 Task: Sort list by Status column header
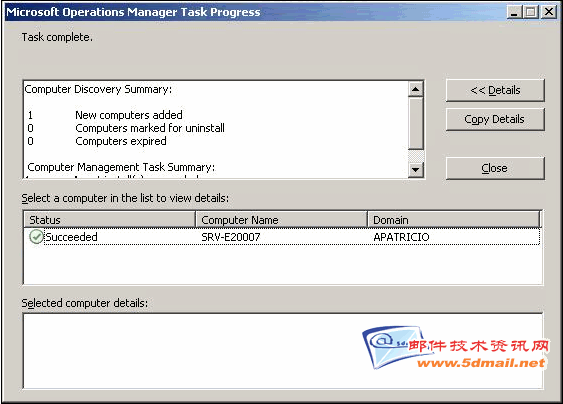click(x=110, y=219)
